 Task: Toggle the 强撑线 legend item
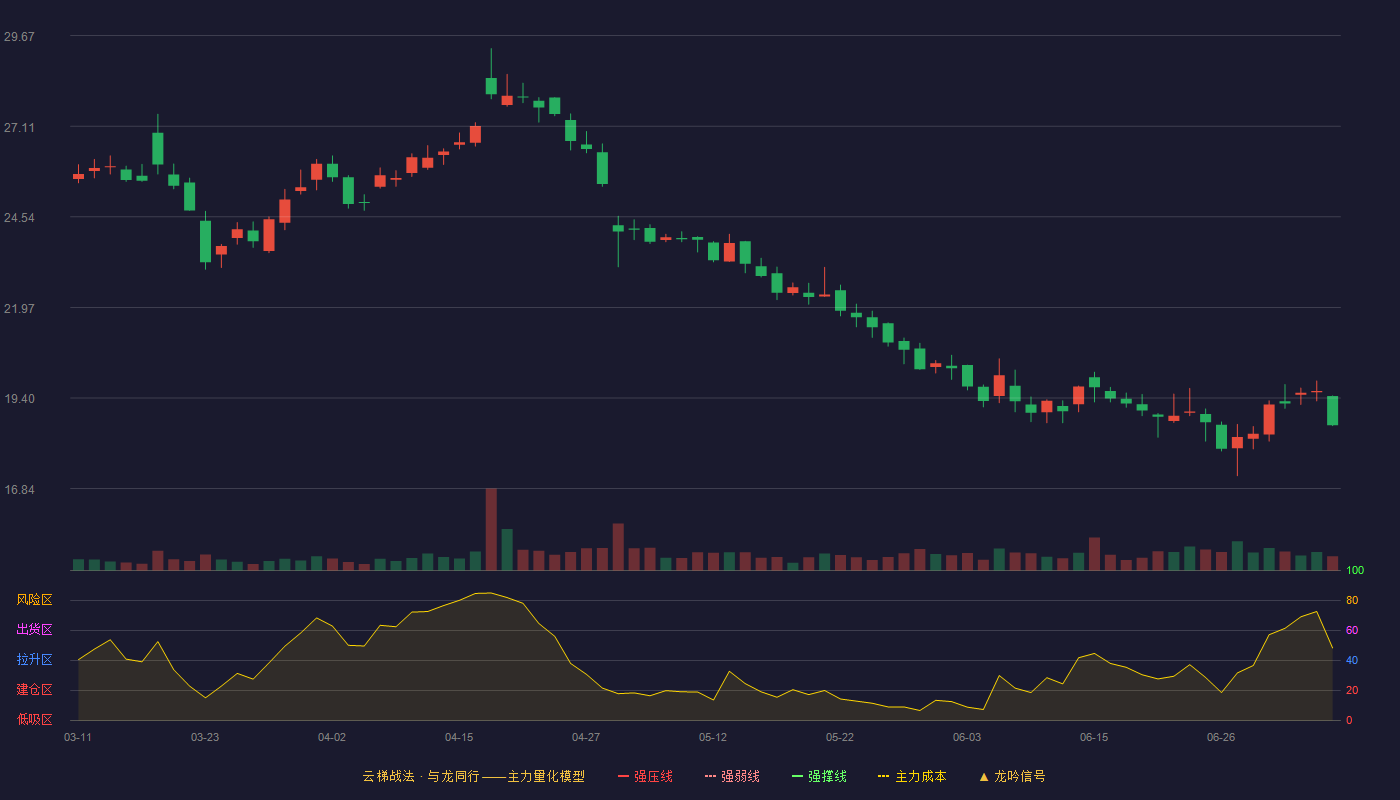(819, 776)
